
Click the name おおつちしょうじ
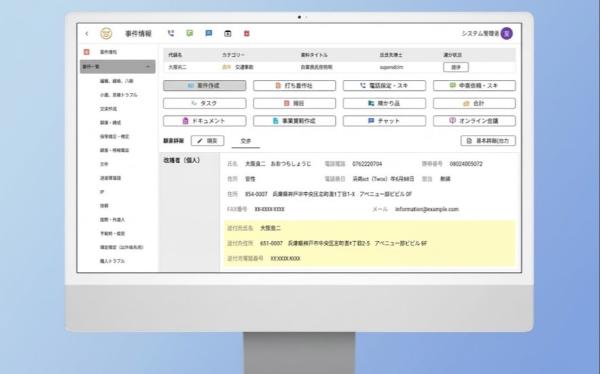(x=291, y=164)
